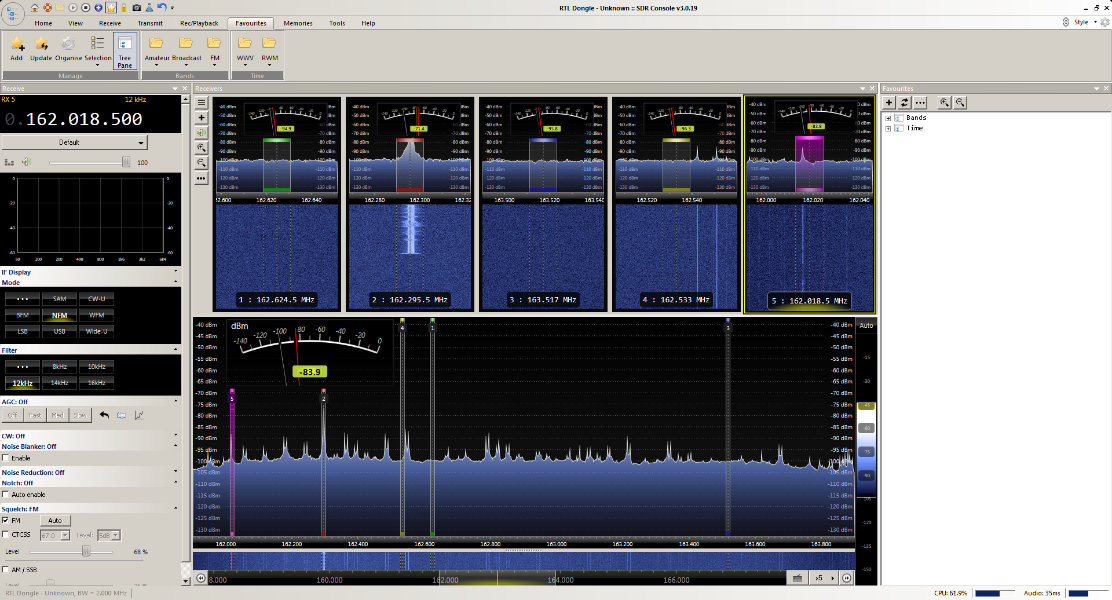Click the 162.018.500 frequency display
The height and width of the screenshot is (600, 1112).
click(x=84, y=119)
